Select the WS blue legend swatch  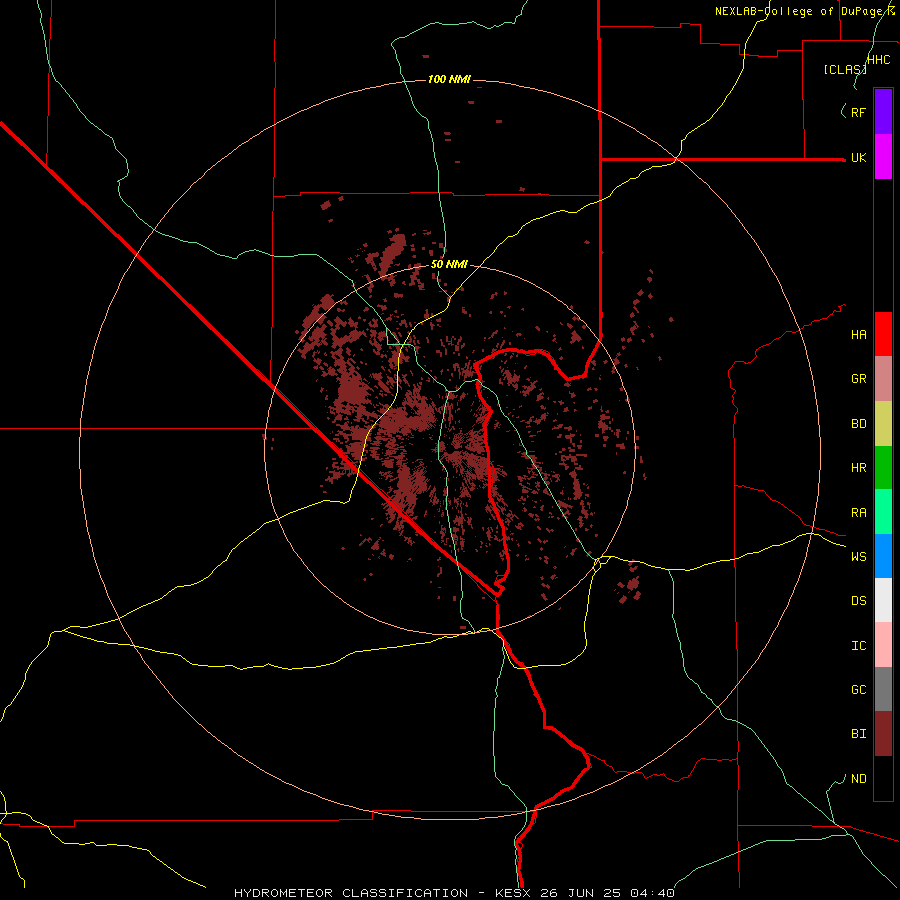(883, 556)
